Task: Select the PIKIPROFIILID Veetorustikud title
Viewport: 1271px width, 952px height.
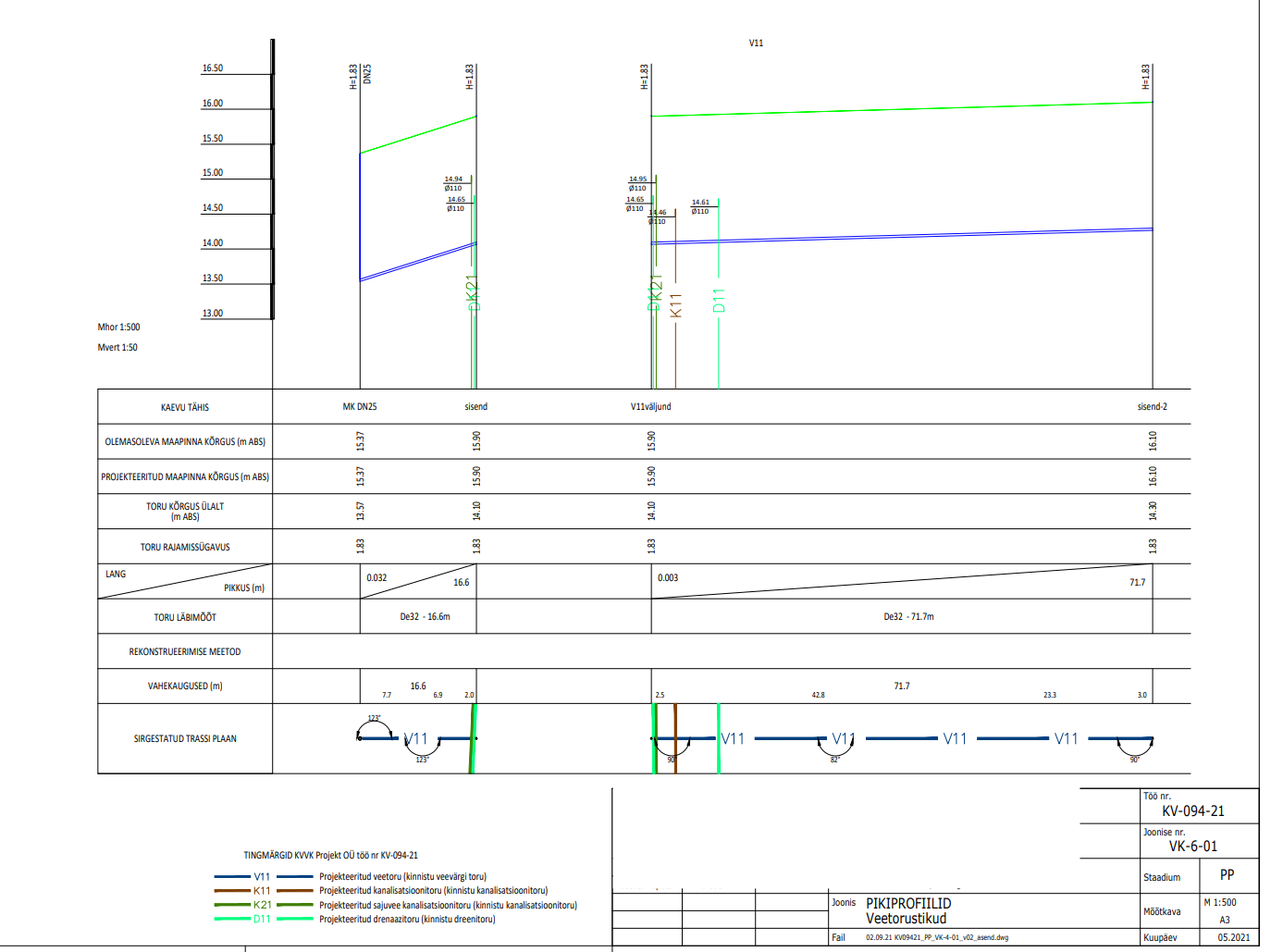Action: tap(907, 910)
